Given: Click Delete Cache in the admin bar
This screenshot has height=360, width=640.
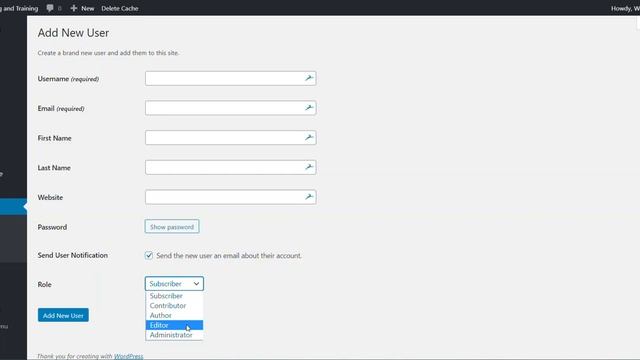Looking at the screenshot, I should point(120,8).
